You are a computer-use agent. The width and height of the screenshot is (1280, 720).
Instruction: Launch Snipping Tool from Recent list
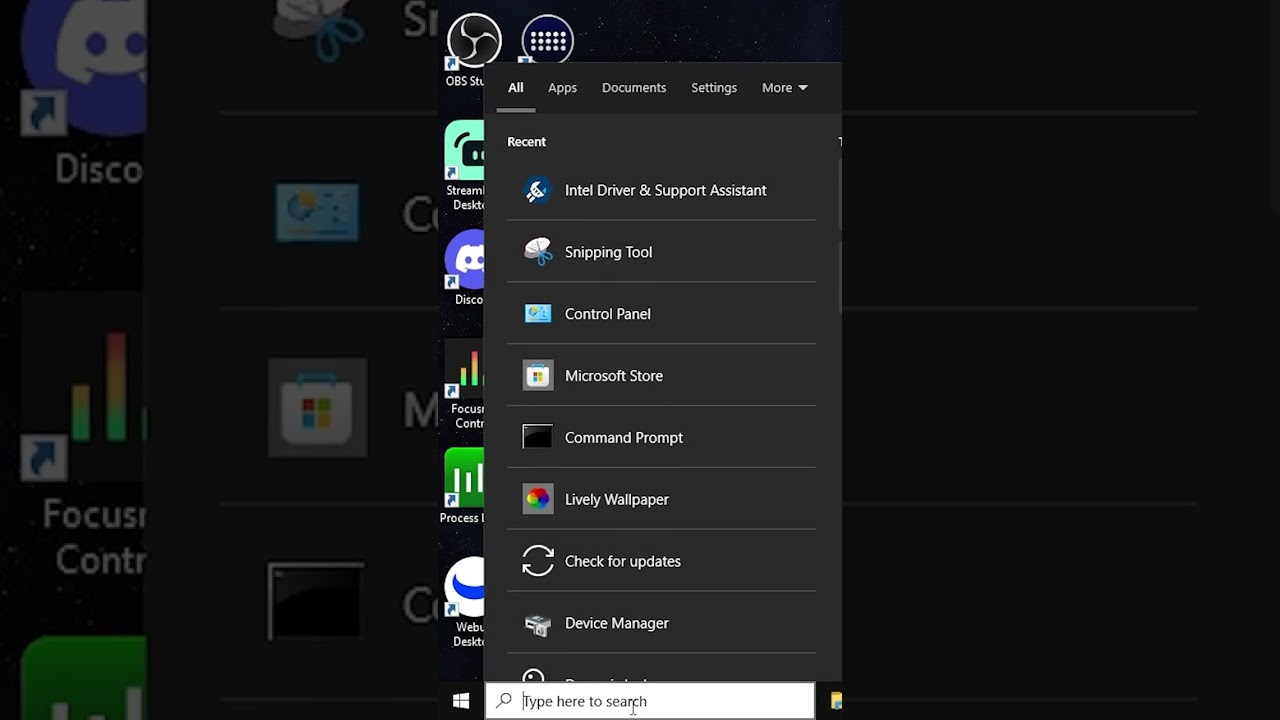608,252
